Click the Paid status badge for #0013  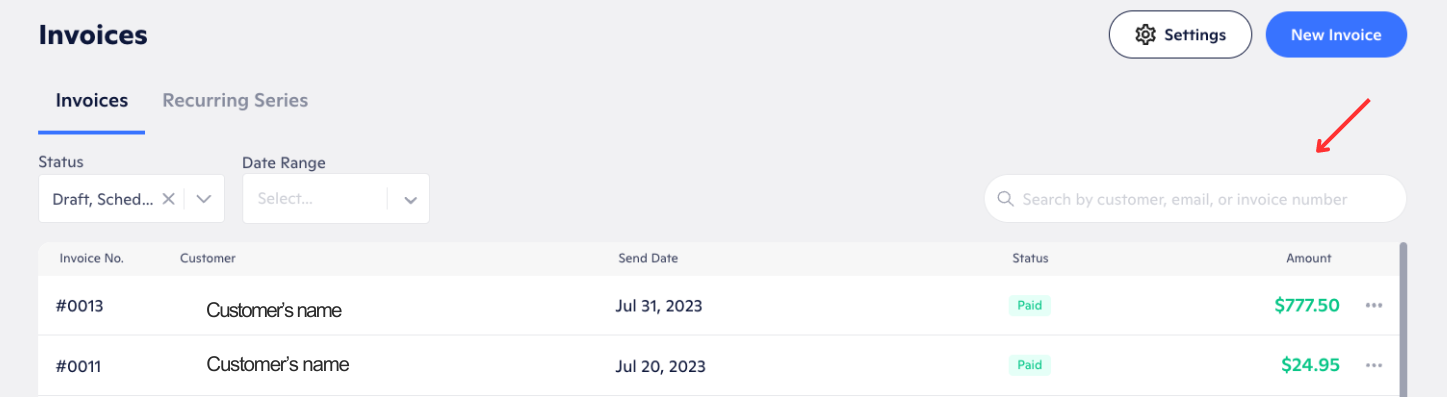pyautogui.click(x=1030, y=305)
